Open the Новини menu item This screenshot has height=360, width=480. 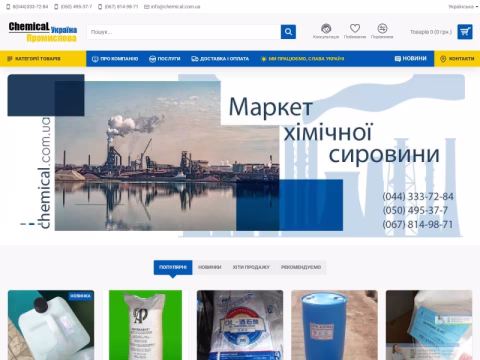click(x=411, y=59)
